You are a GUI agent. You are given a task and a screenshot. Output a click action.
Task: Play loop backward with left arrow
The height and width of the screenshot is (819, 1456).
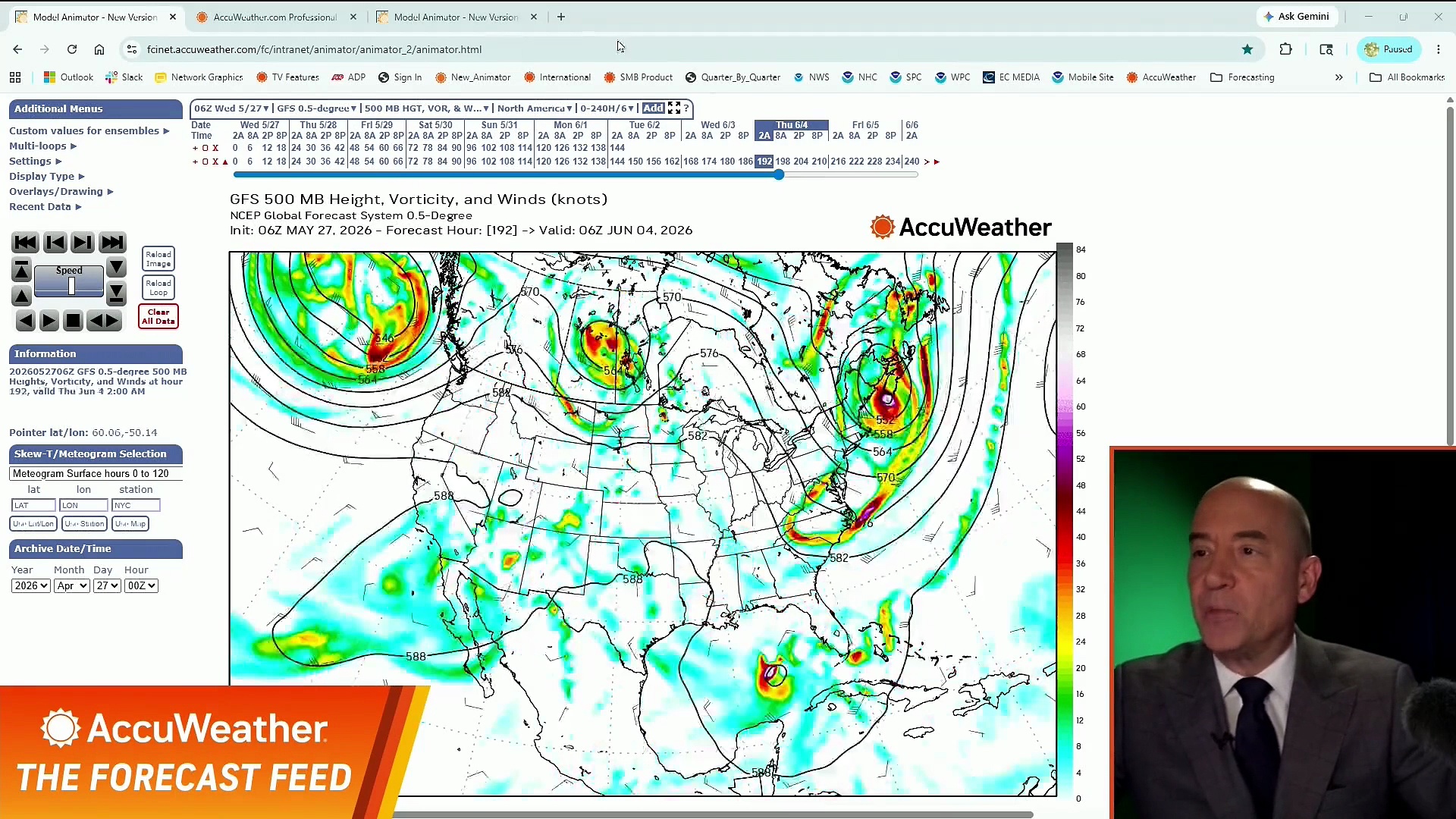pos(25,321)
